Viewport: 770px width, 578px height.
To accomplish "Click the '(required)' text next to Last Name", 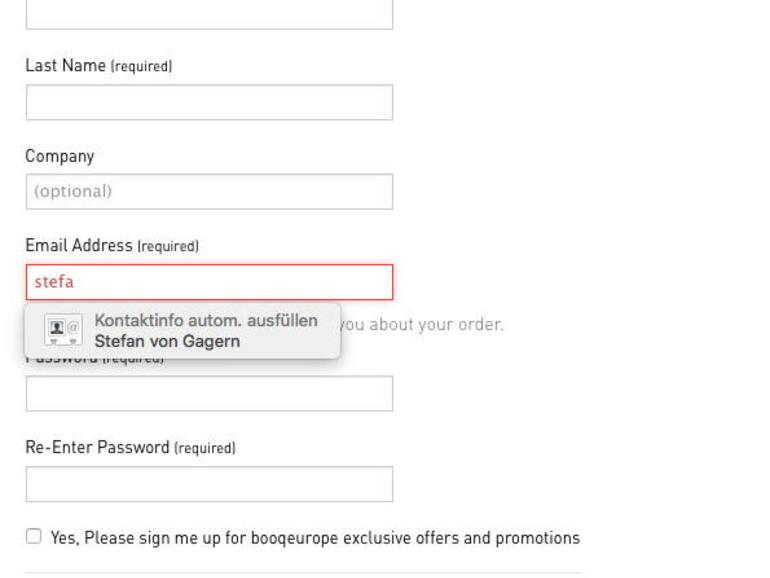I will (141, 67).
